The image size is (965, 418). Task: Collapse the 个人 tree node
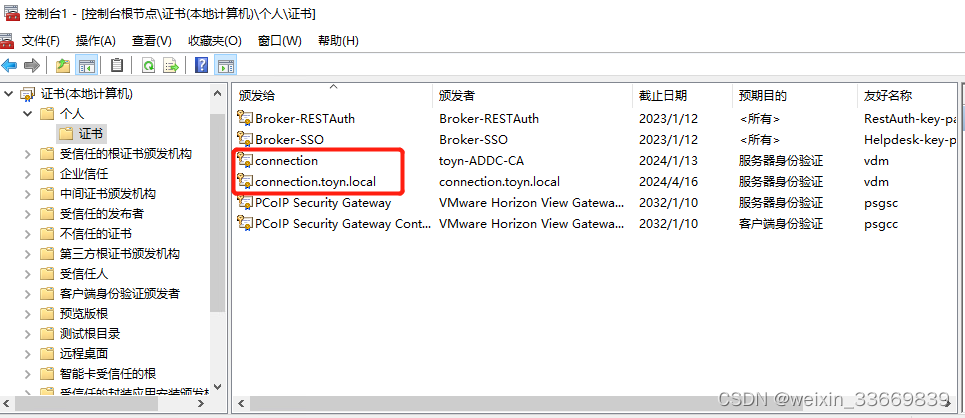pos(27,114)
